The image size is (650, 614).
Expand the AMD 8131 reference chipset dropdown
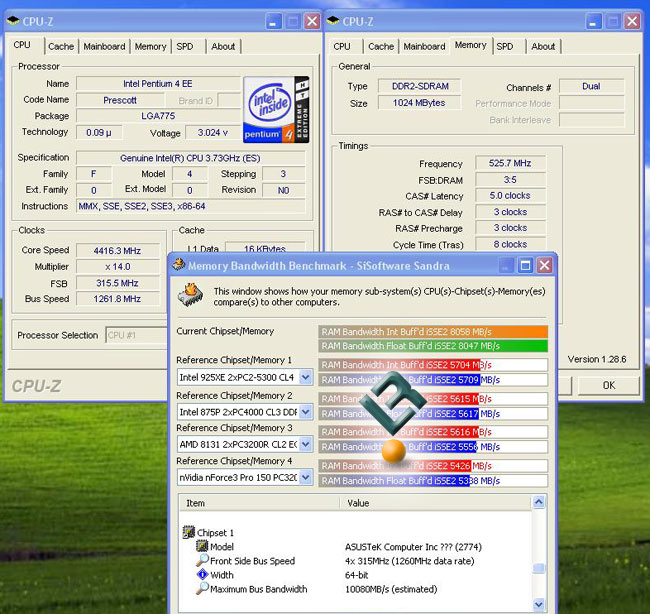click(306, 445)
